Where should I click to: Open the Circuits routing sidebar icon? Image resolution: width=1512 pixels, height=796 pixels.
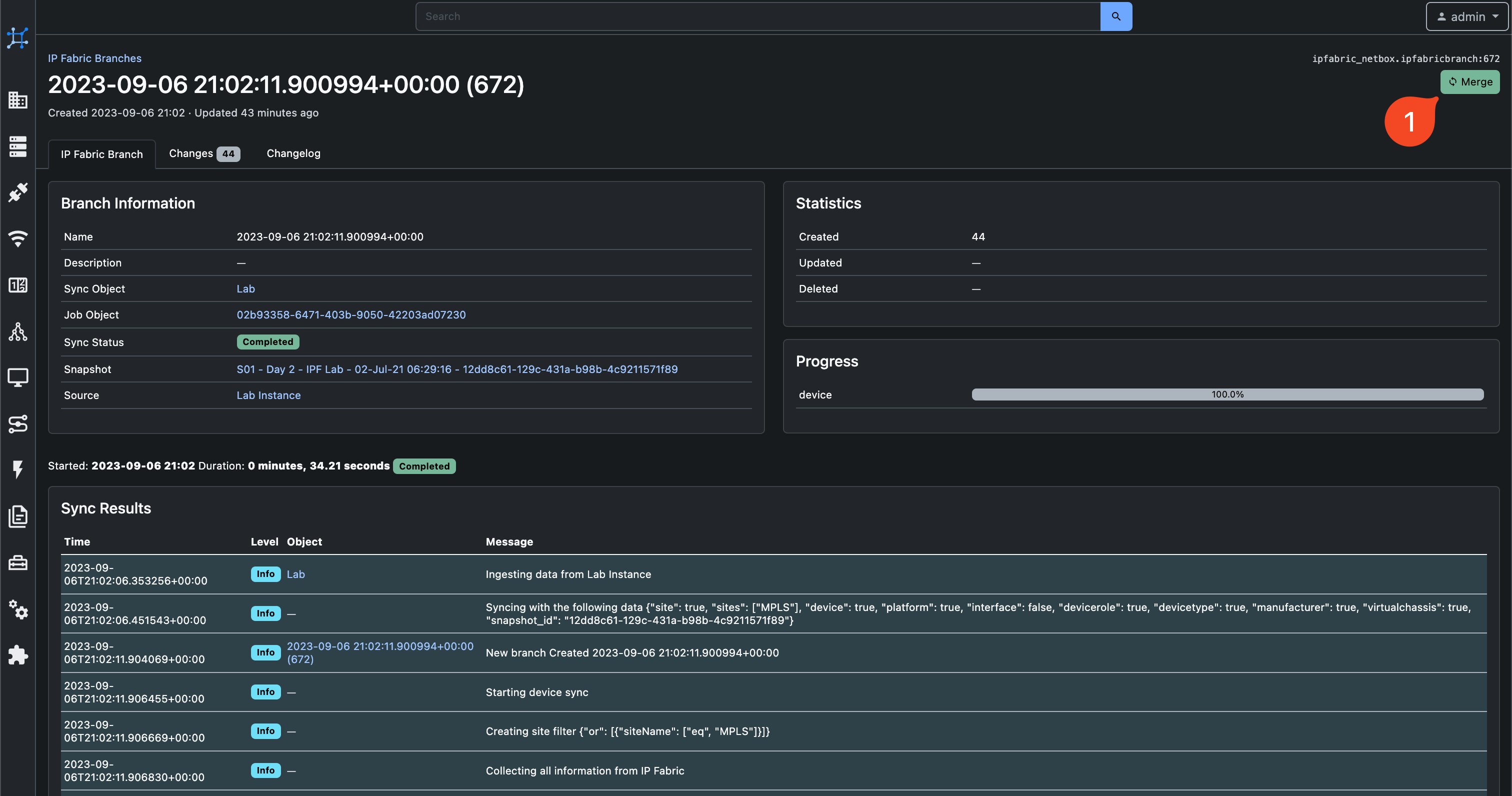[x=17, y=424]
